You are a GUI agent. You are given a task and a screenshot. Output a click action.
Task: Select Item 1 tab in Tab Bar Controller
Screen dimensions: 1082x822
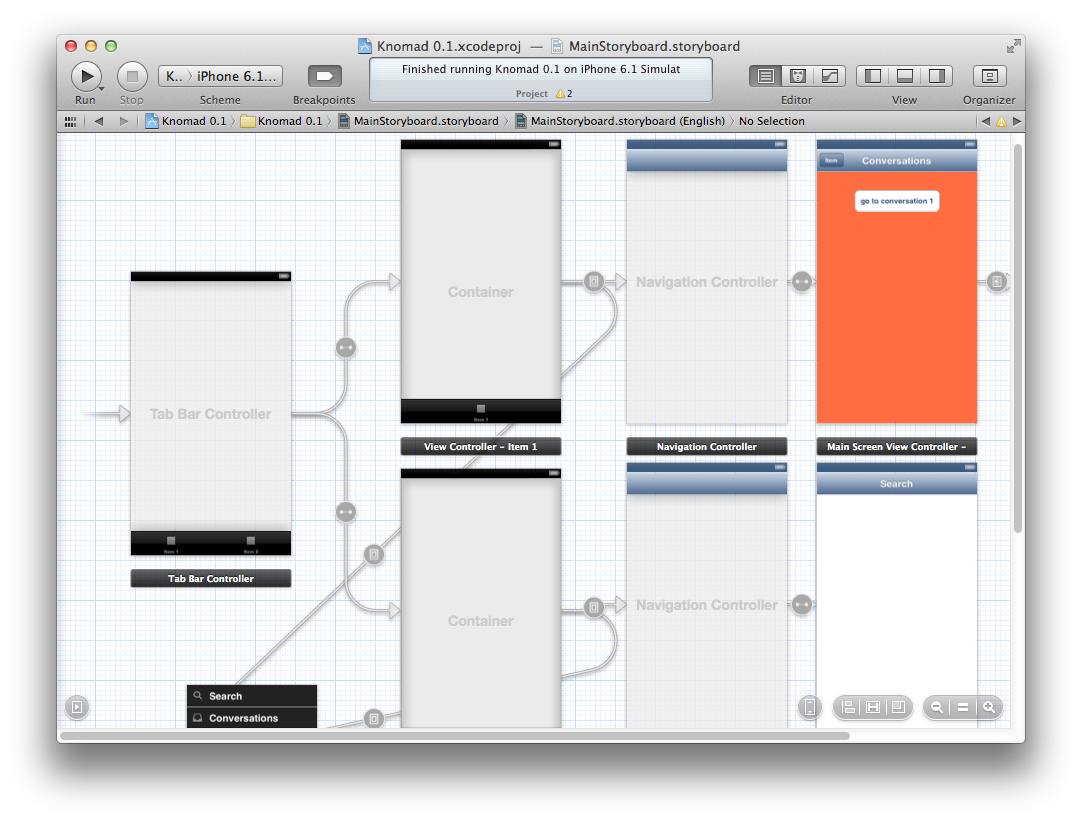click(x=171, y=544)
